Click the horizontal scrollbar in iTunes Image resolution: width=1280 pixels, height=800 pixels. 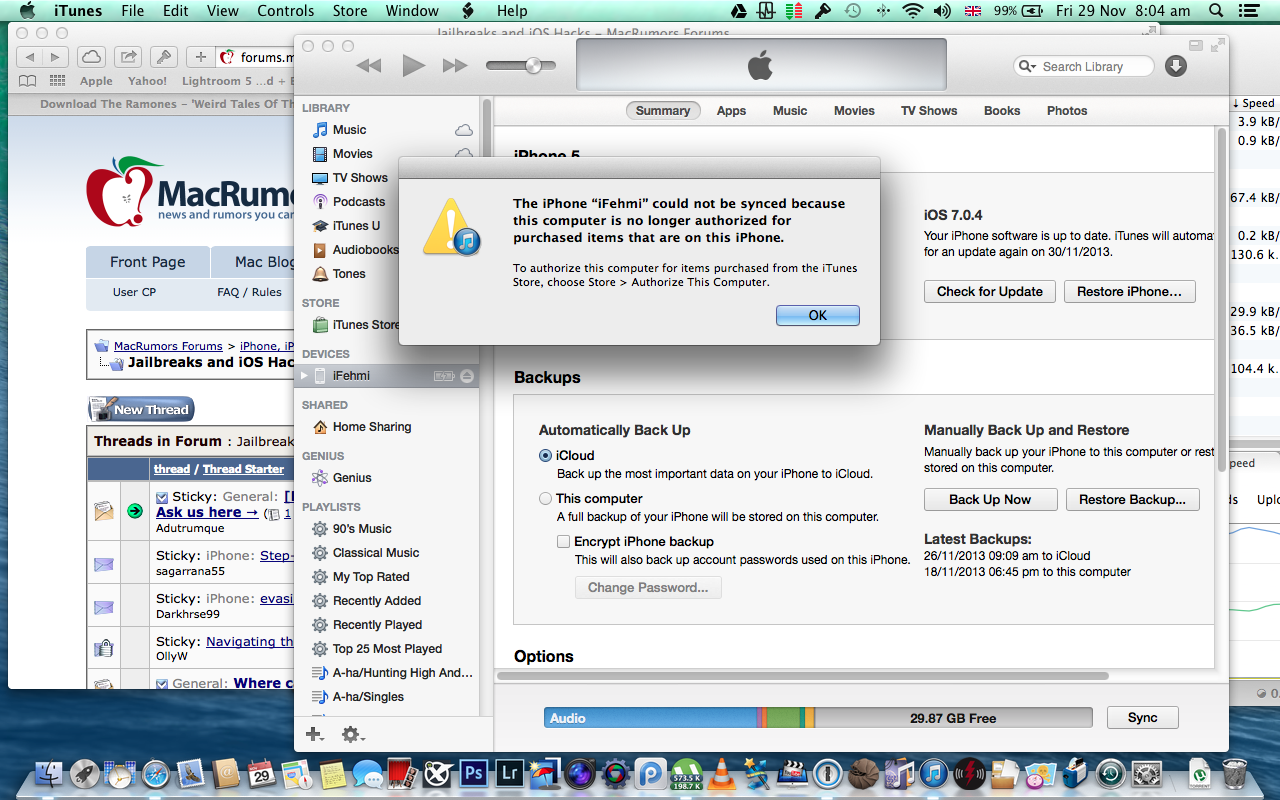pos(802,676)
